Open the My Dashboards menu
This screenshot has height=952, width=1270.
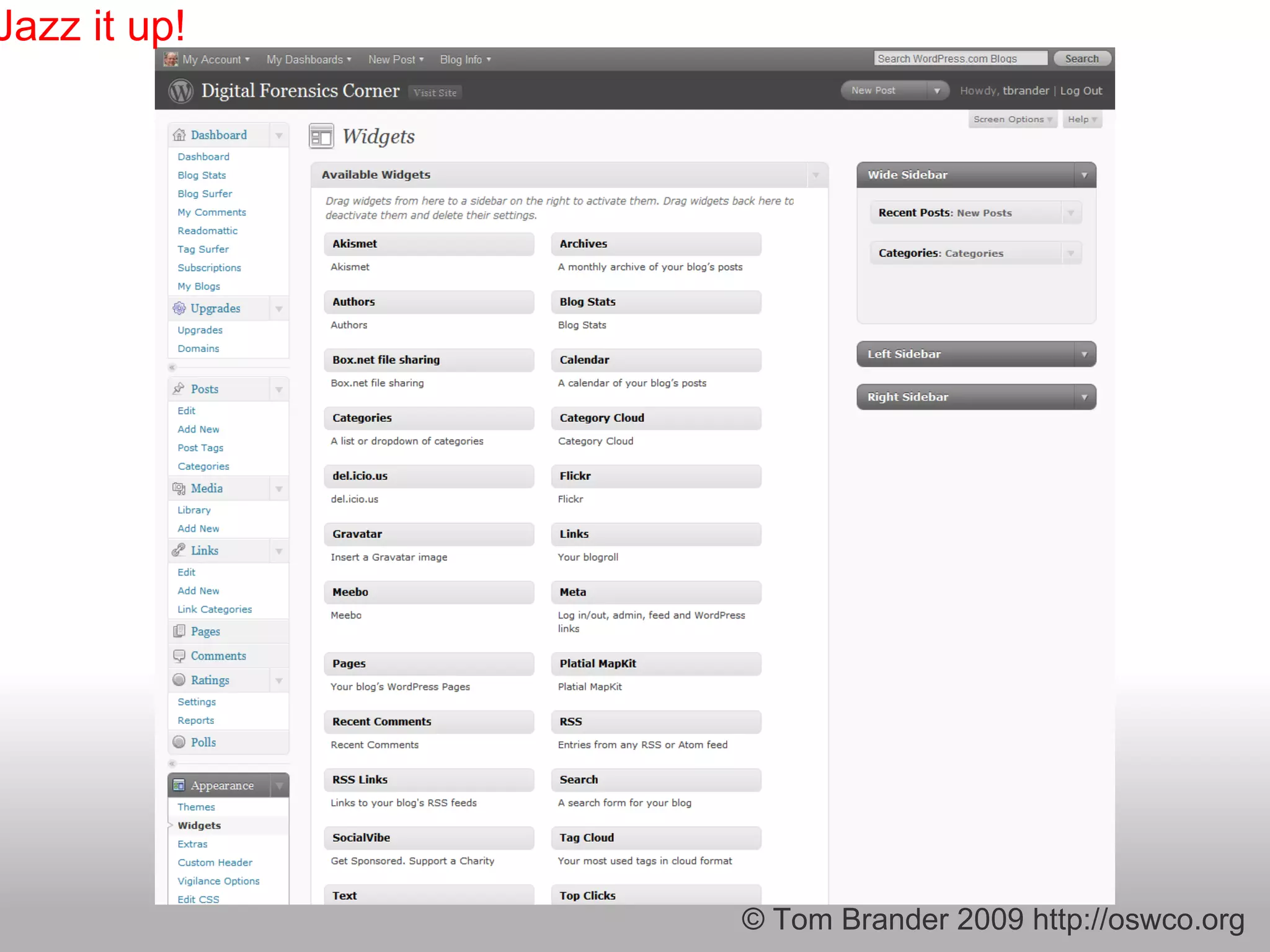pos(308,59)
